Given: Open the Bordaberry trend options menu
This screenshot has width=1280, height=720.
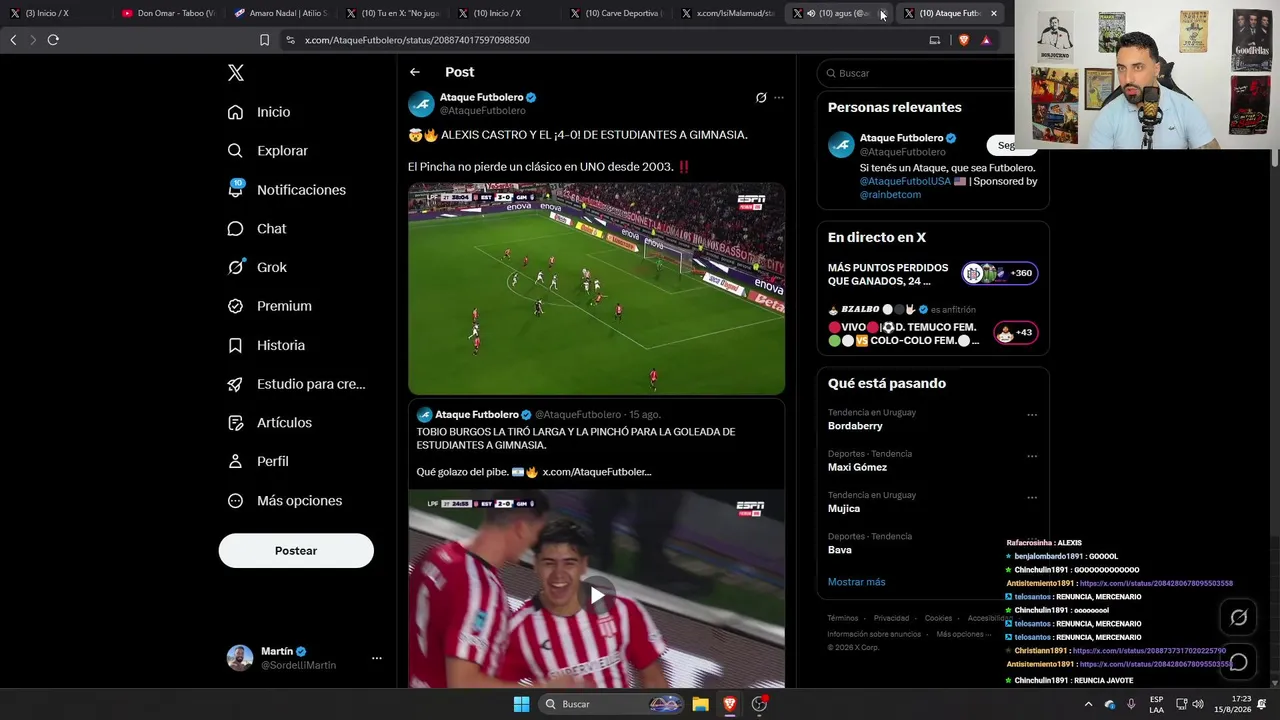Looking at the screenshot, I should (x=1032, y=415).
